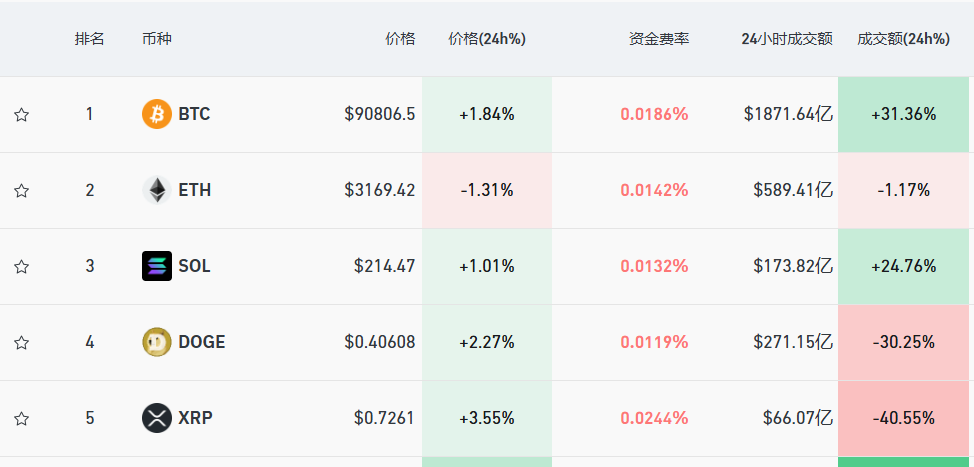Sort by 资金费率 column header

(x=658, y=39)
